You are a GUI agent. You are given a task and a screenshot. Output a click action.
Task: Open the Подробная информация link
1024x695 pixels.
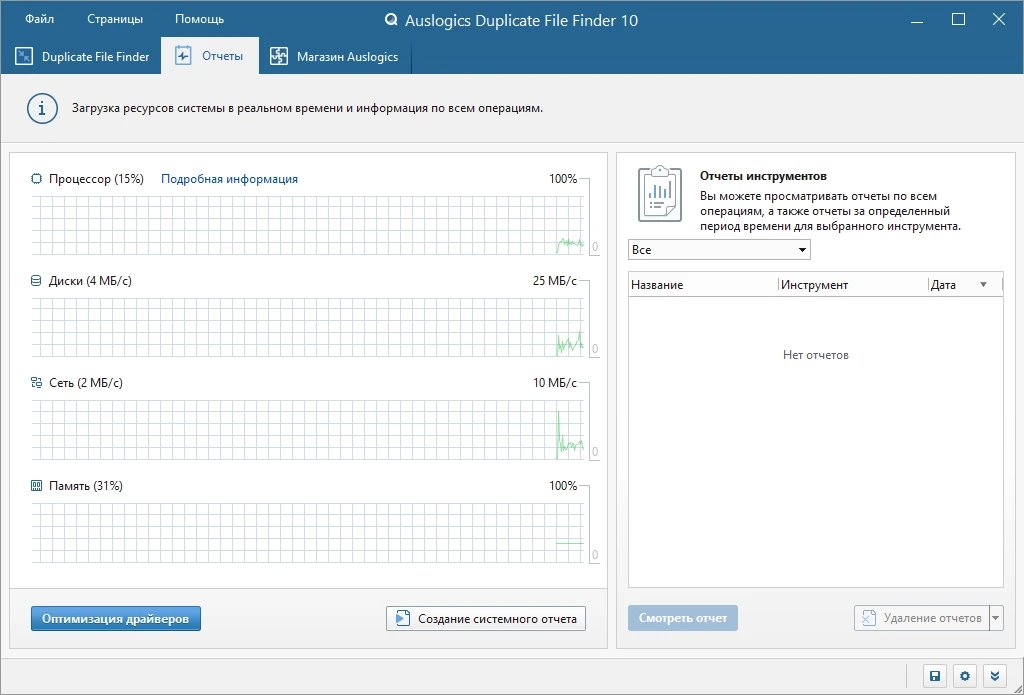pos(229,179)
